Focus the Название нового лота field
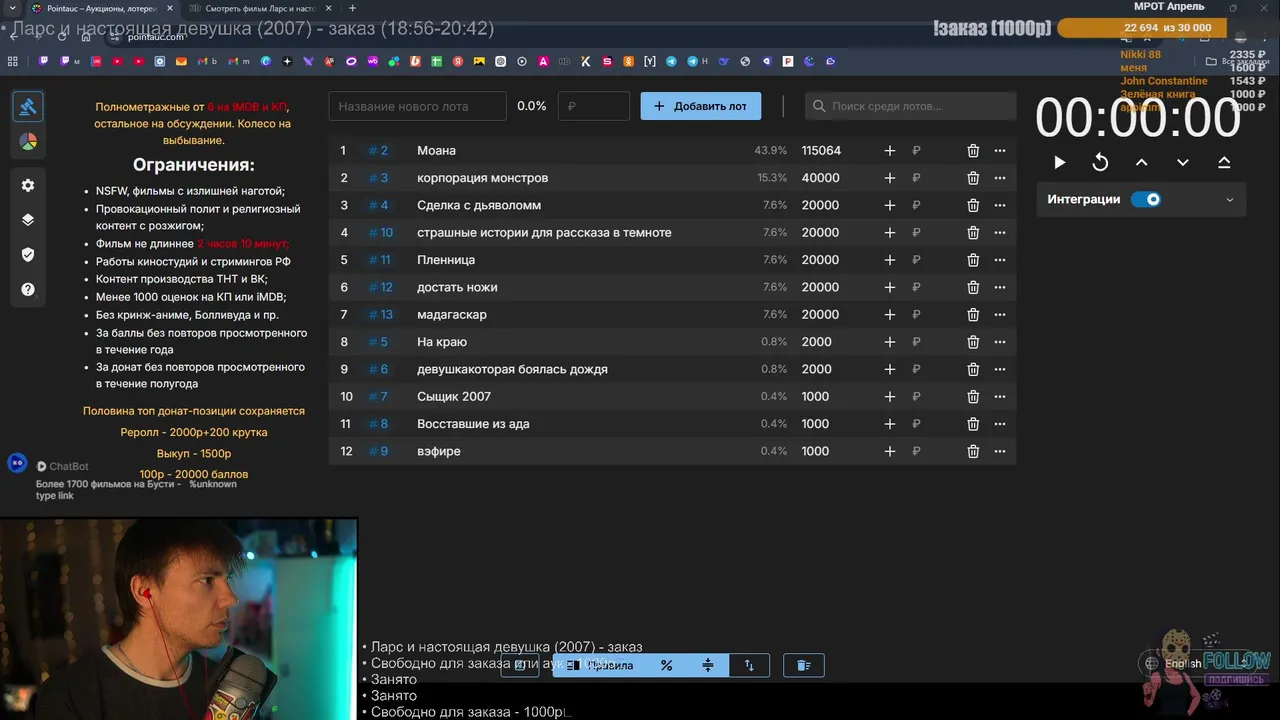Image resolution: width=1280 pixels, height=720 pixels. (418, 106)
